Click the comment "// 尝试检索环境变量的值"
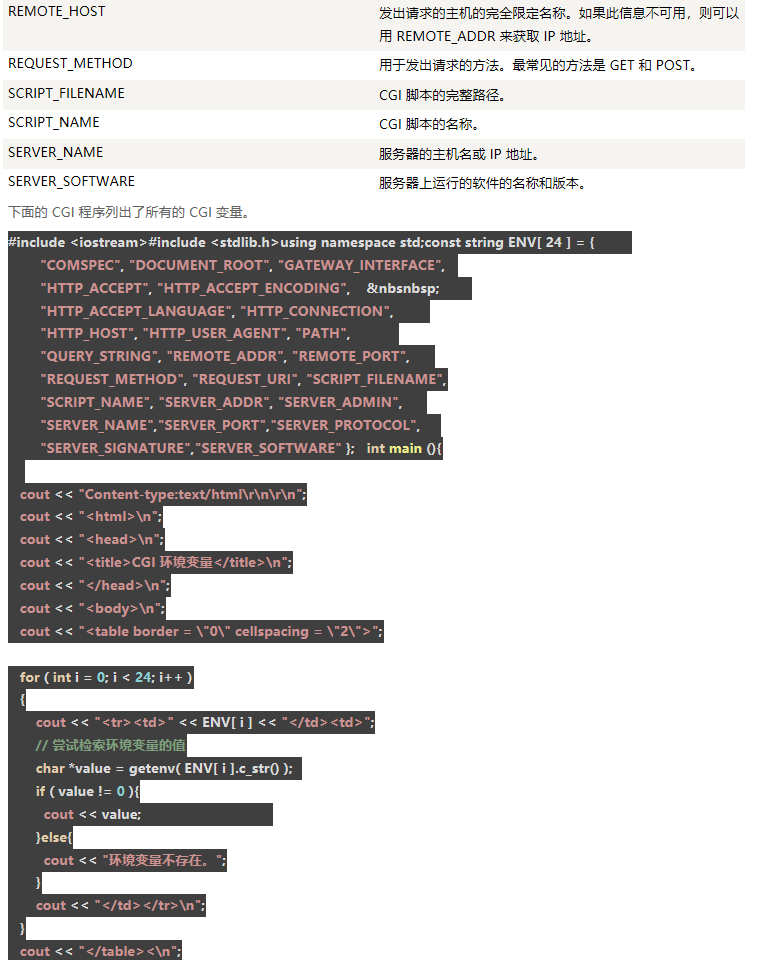 coord(111,746)
